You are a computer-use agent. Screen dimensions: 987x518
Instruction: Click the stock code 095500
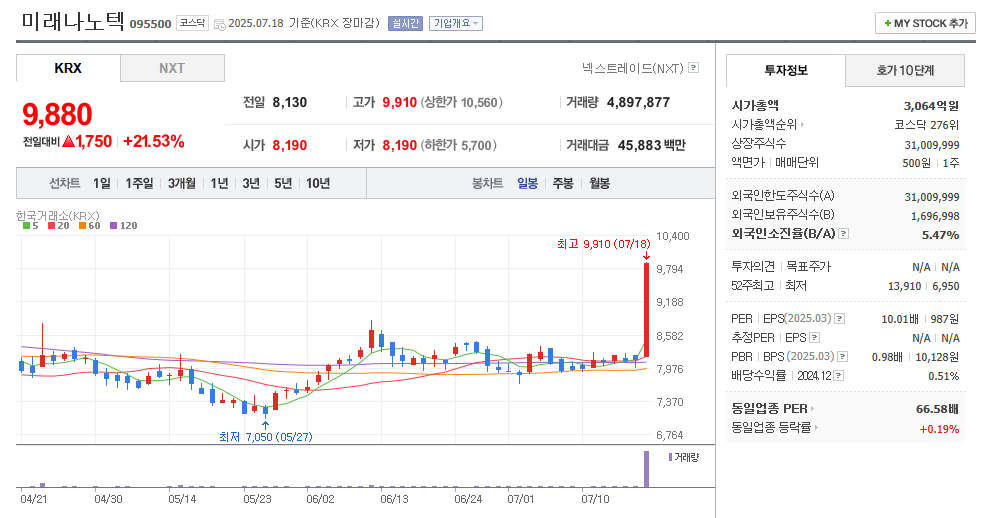pyautogui.click(x=150, y=24)
